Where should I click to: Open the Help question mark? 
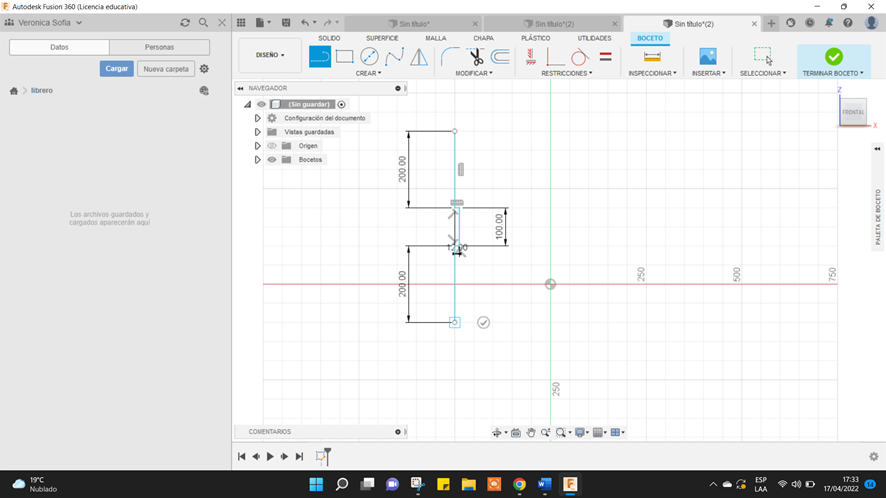click(x=848, y=23)
